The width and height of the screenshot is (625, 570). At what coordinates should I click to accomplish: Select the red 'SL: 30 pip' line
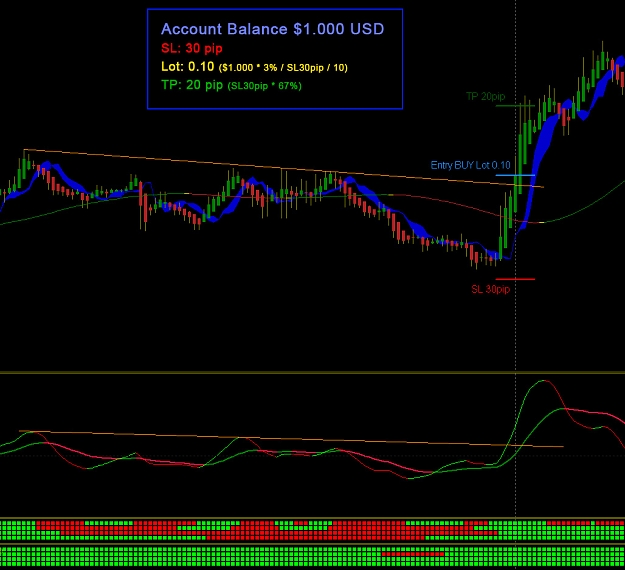192,48
